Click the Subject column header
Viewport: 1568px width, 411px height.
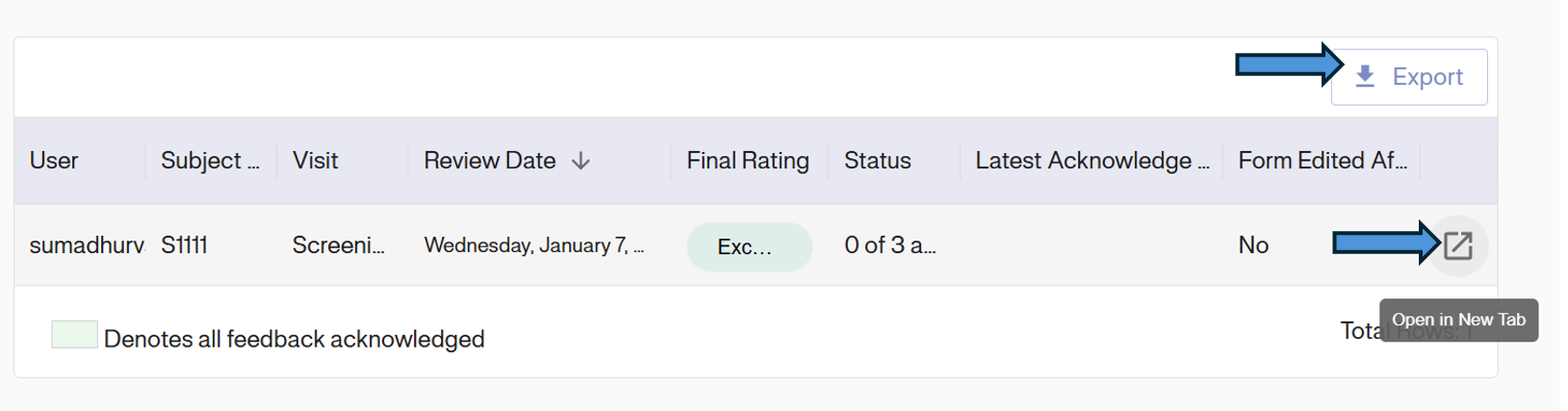click(209, 161)
